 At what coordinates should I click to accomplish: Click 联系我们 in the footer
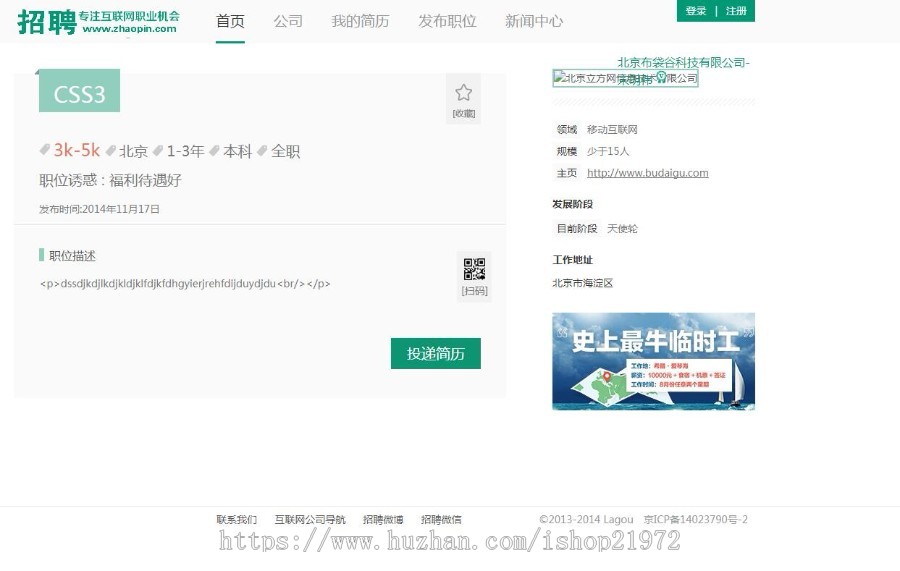point(236,519)
